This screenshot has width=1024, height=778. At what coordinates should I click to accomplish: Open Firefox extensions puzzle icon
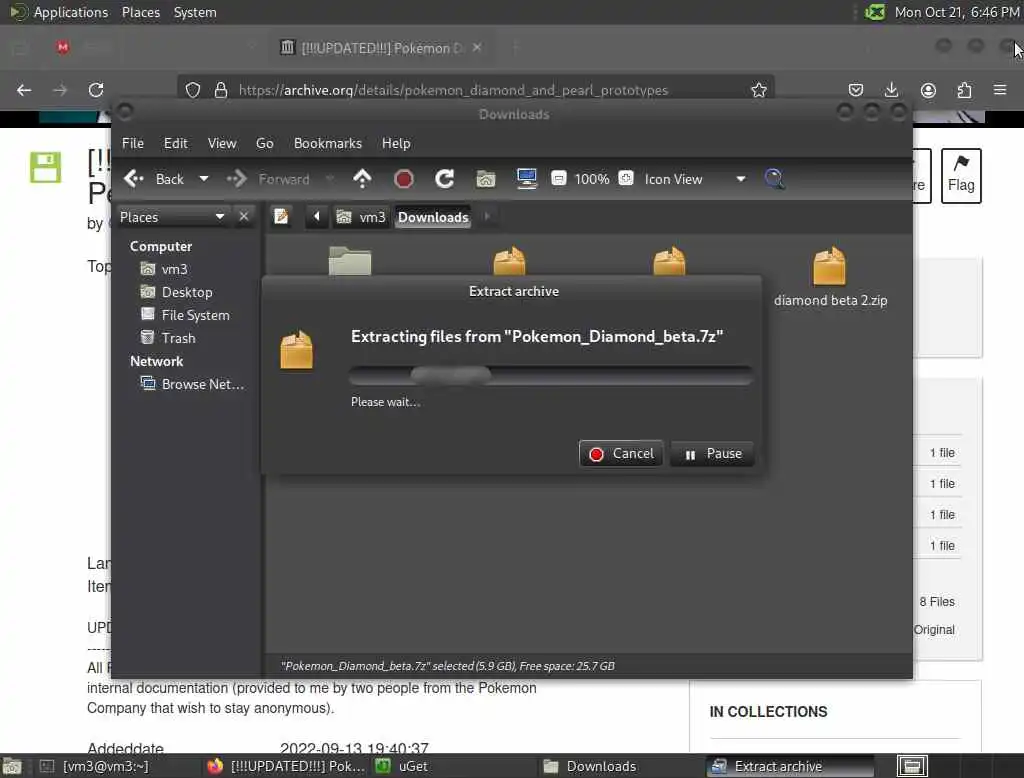(964, 90)
